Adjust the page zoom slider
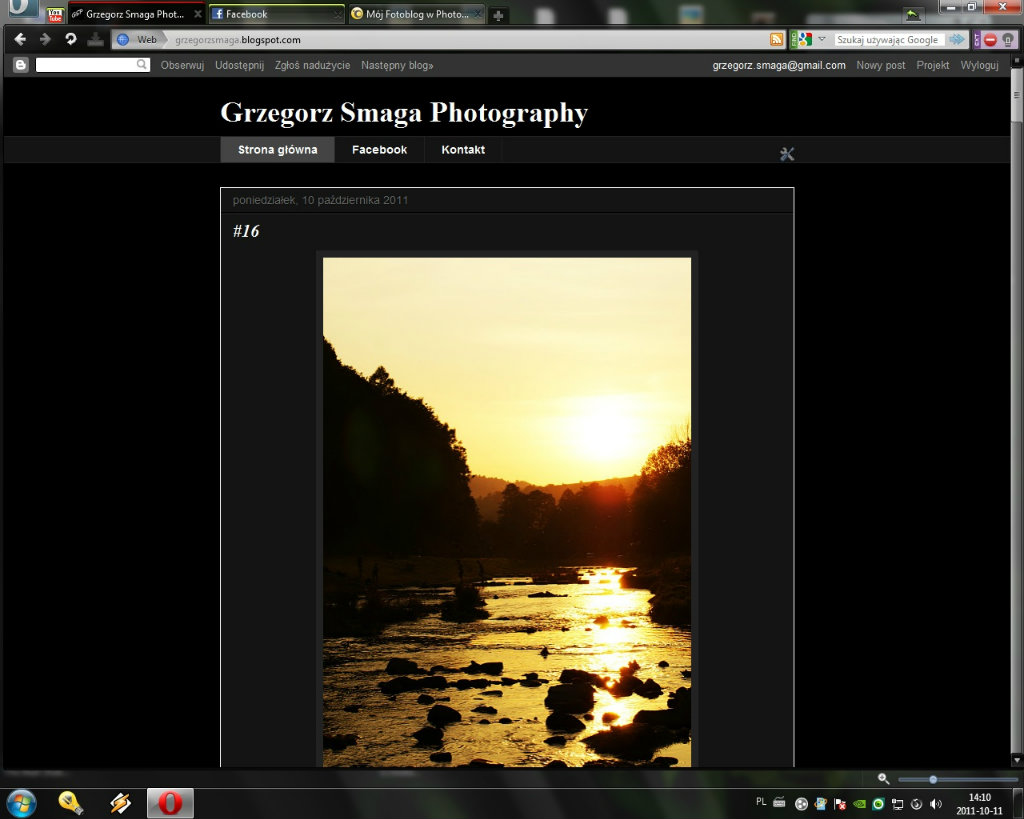Viewport: 1024px width, 819px height. (933, 779)
